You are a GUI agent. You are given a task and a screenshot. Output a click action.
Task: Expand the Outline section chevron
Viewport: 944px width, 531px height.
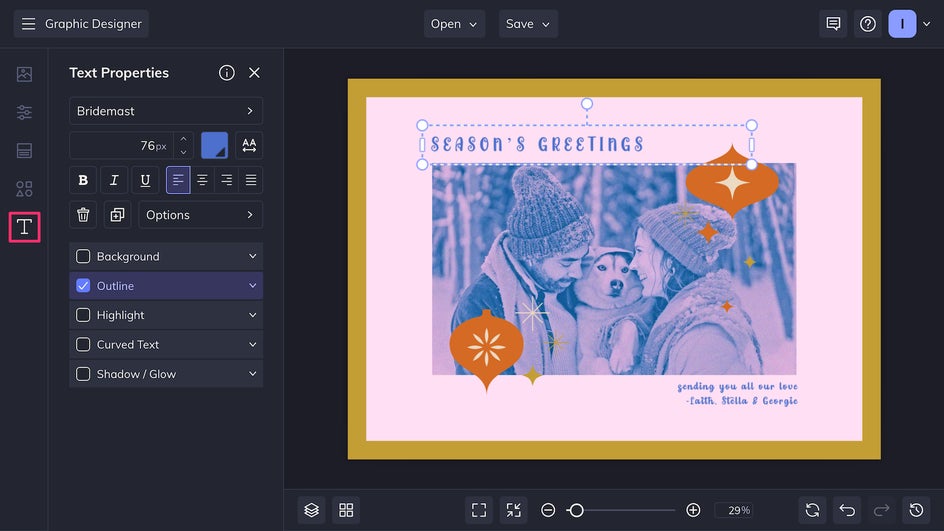point(252,286)
